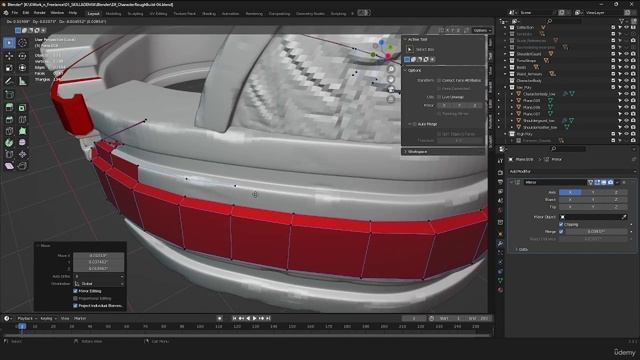This screenshot has width=640, height=360.
Task: Open the Edit menu
Action: (x=26, y=13)
